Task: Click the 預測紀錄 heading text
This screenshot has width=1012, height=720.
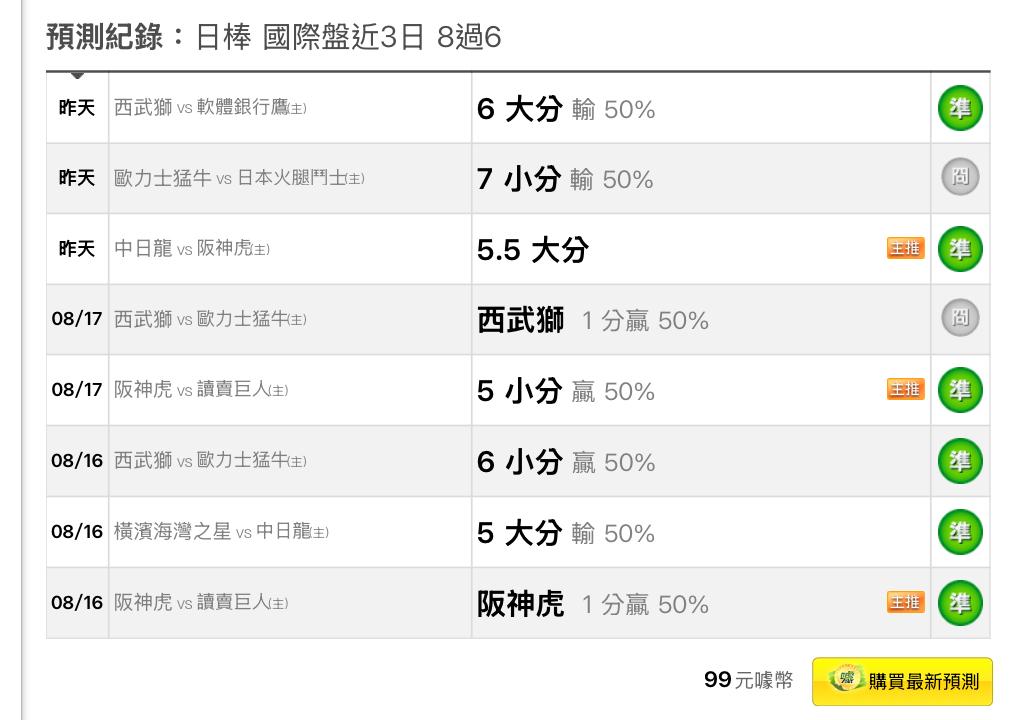Action: coord(105,37)
